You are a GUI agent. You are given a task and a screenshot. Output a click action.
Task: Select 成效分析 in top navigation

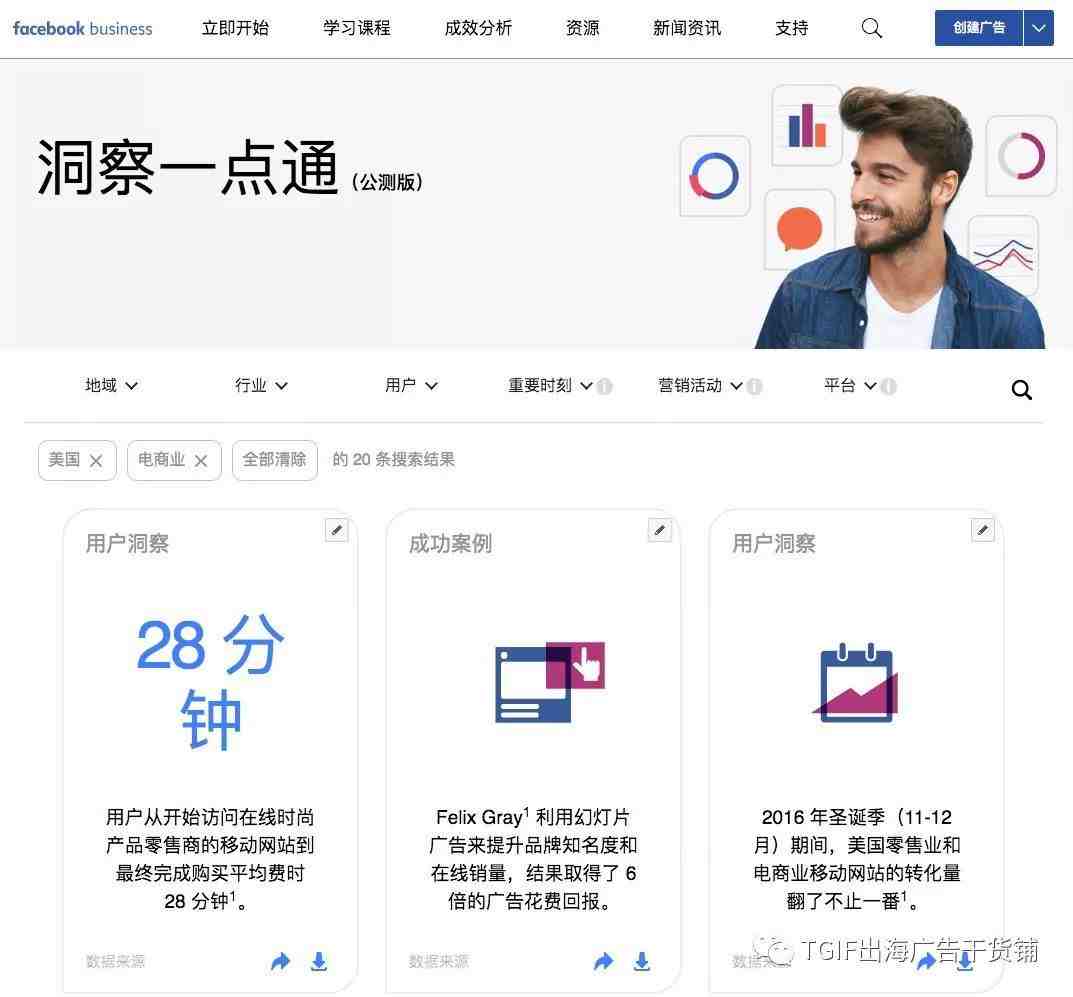478,28
